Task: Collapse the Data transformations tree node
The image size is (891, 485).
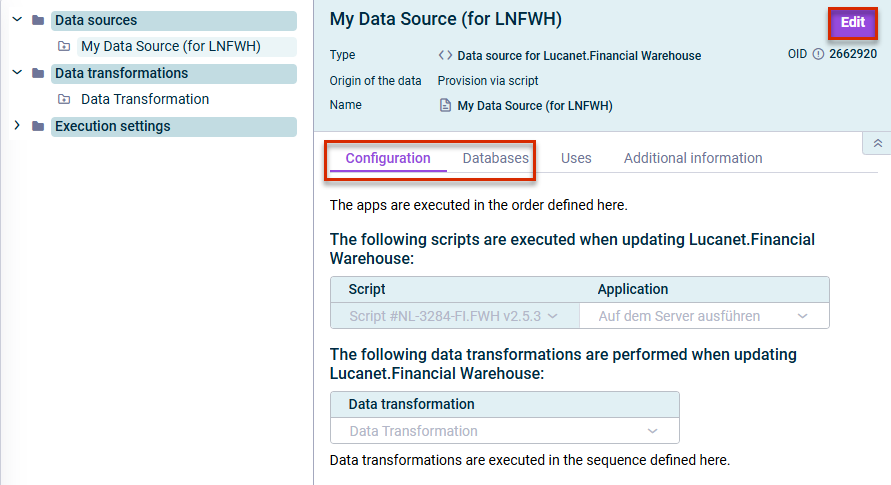Action: pyautogui.click(x=17, y=73)
